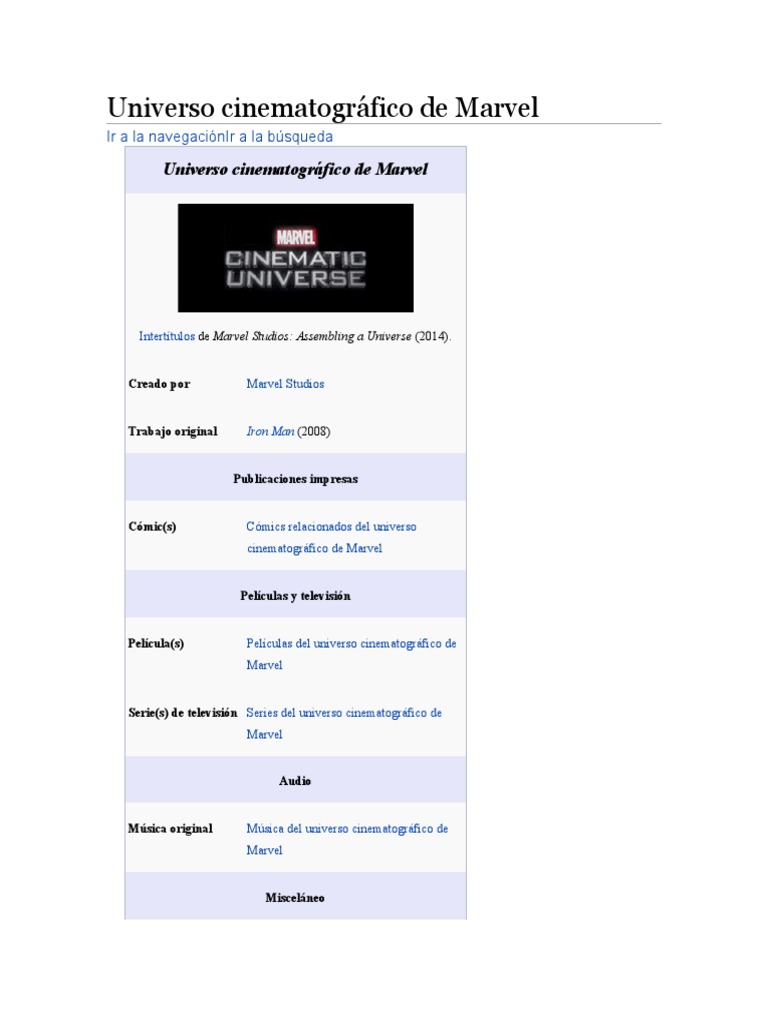
Task: Click the 'Serie(s) de televisión' label
Action: [183, 712]
